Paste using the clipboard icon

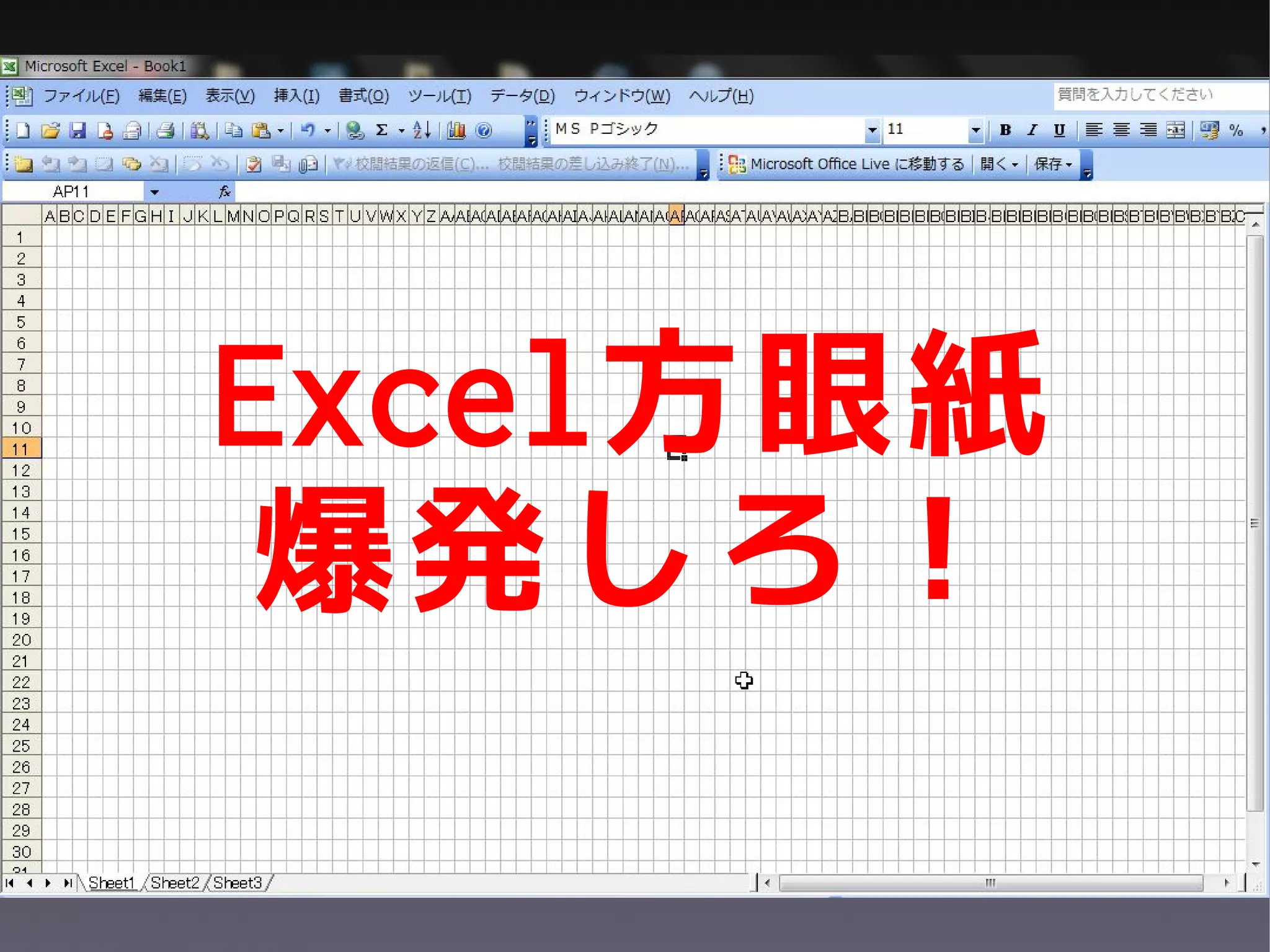[x=261, y=130]
